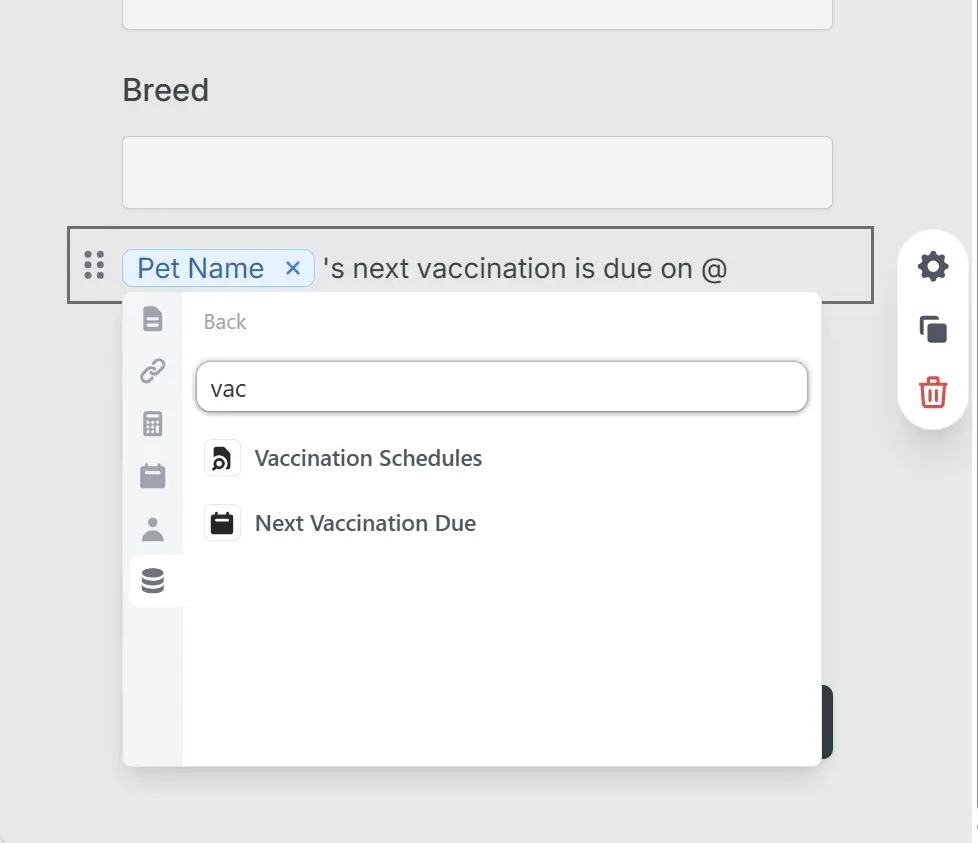Open the date fields calendar icon
Image resolution: width=978 pixels, height=843 pixels.
152,476
